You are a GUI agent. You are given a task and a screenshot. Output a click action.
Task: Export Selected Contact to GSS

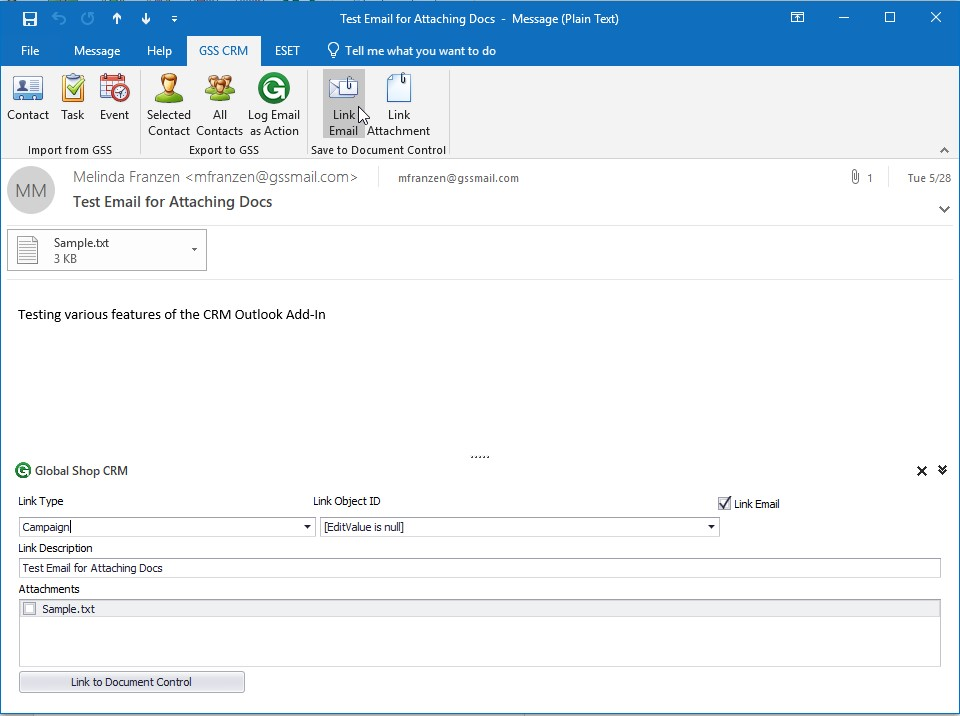pyautogui.click(x=168, y=105)
